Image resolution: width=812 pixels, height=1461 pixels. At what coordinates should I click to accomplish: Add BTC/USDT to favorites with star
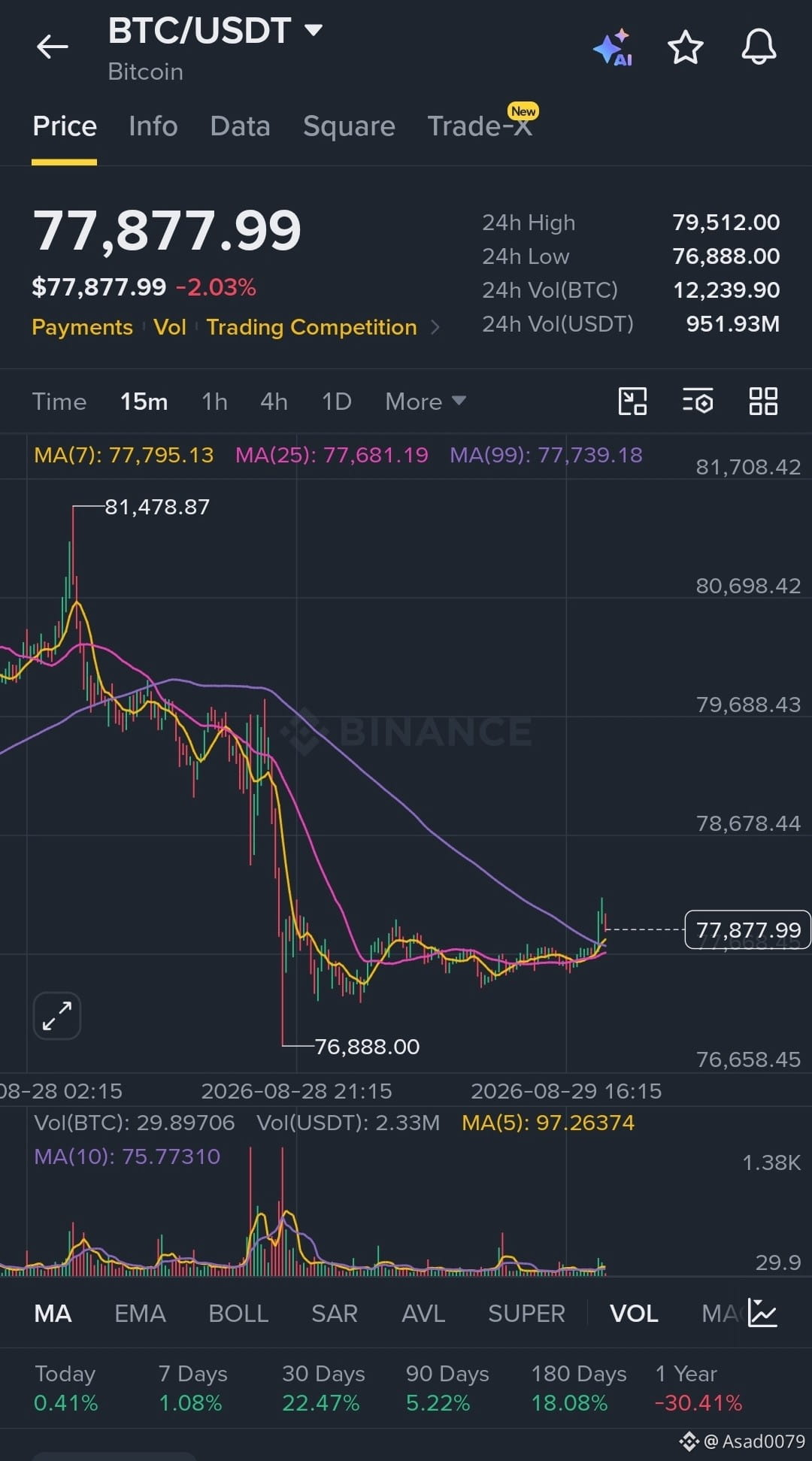pyautogui.click(x=686, y=48)
